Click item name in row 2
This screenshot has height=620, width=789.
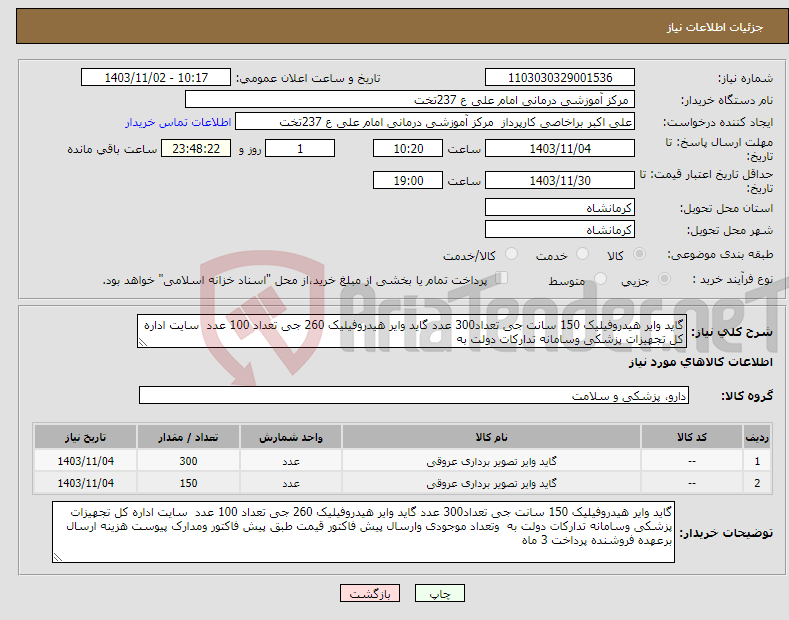pos(491,483)
